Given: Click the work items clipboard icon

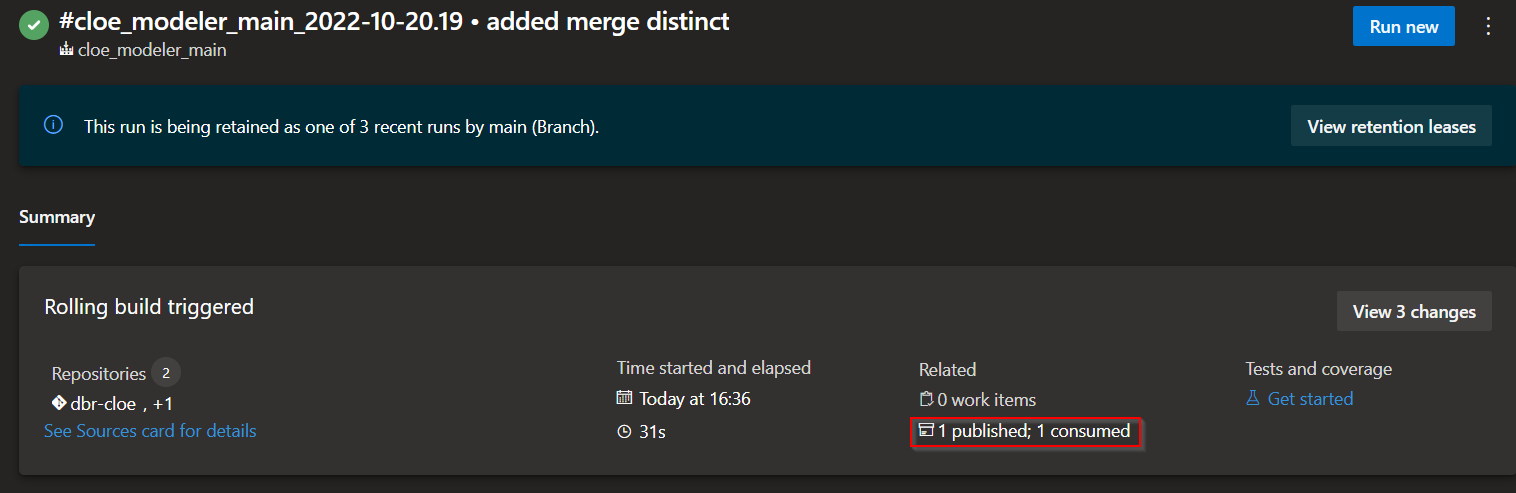Looking at the screenshot, I should tap(926, 399).
